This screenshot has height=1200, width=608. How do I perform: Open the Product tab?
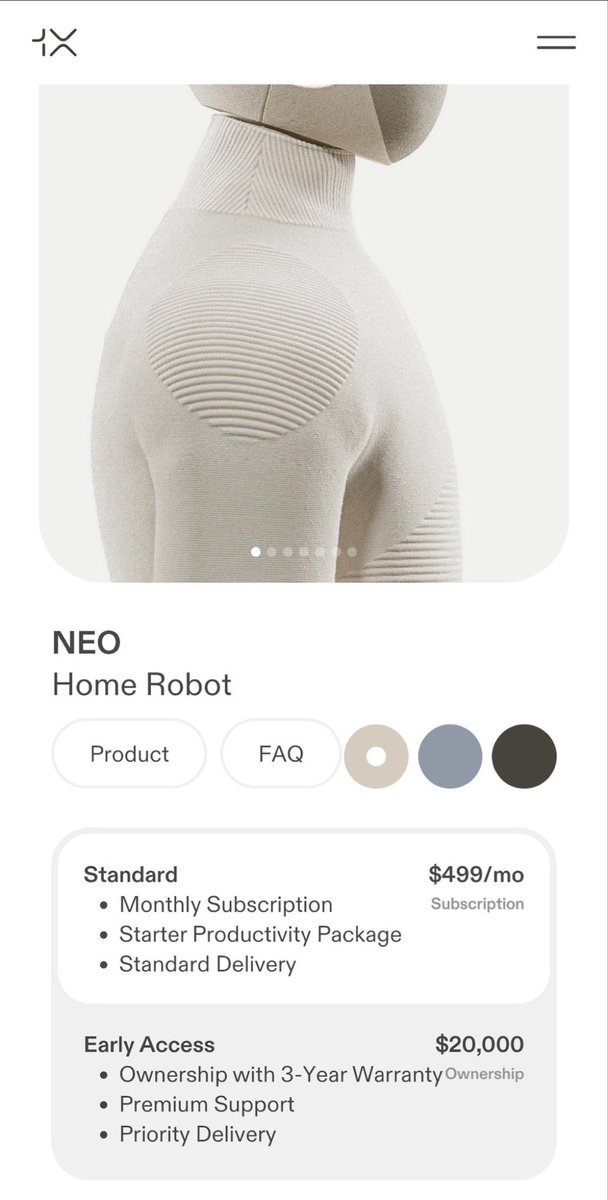click(129, 754)
